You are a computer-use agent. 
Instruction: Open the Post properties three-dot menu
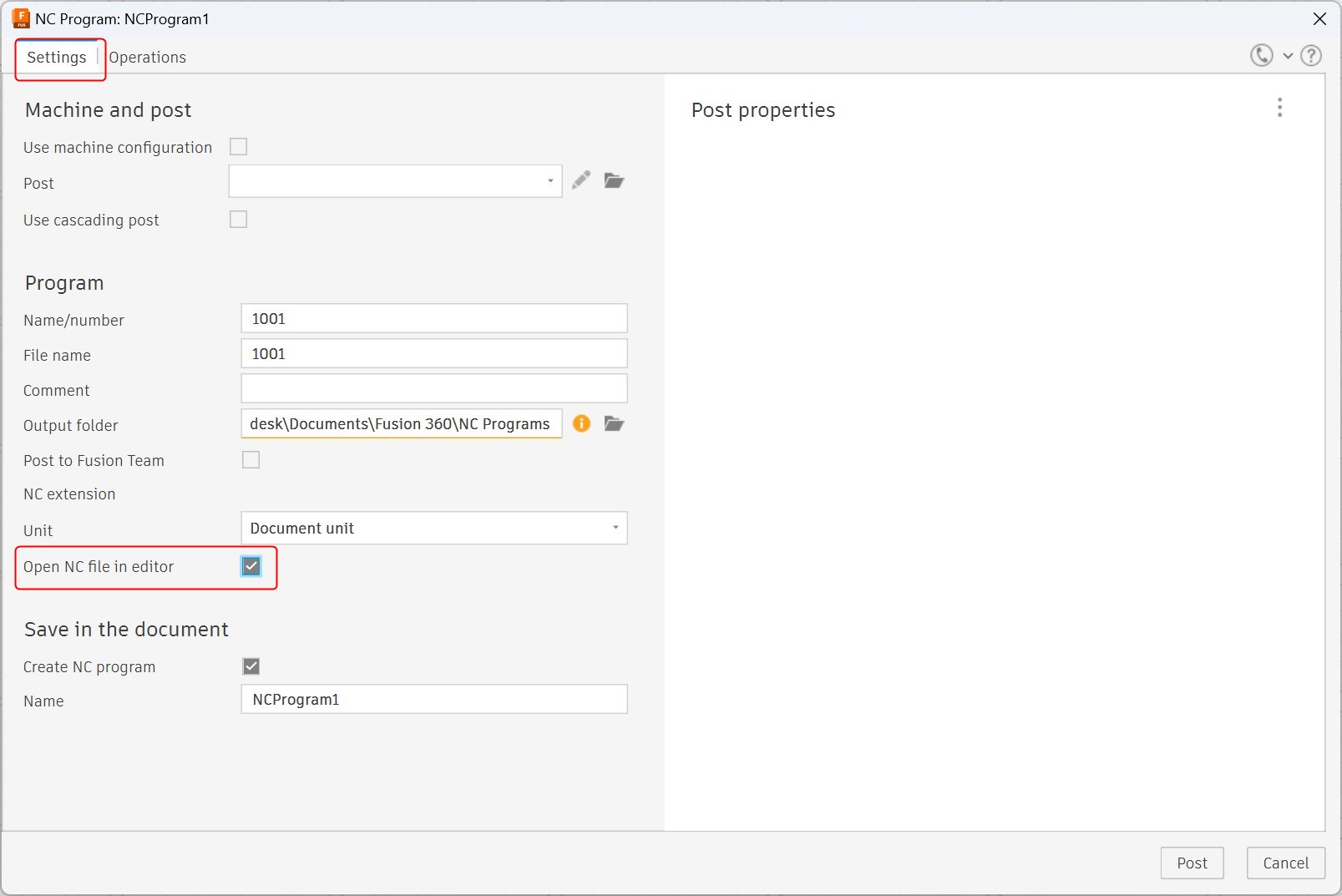(1279, 108)
